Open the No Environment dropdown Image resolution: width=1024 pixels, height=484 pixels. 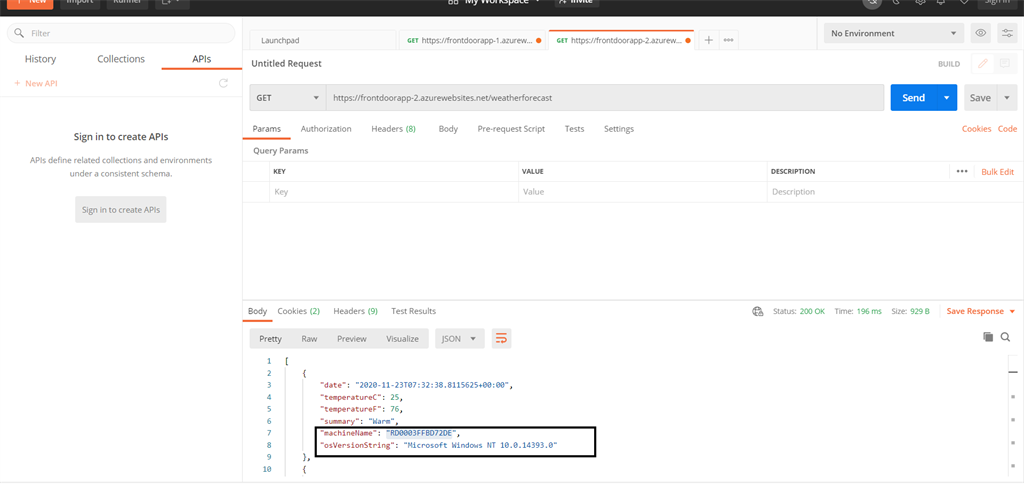[893, 33]
